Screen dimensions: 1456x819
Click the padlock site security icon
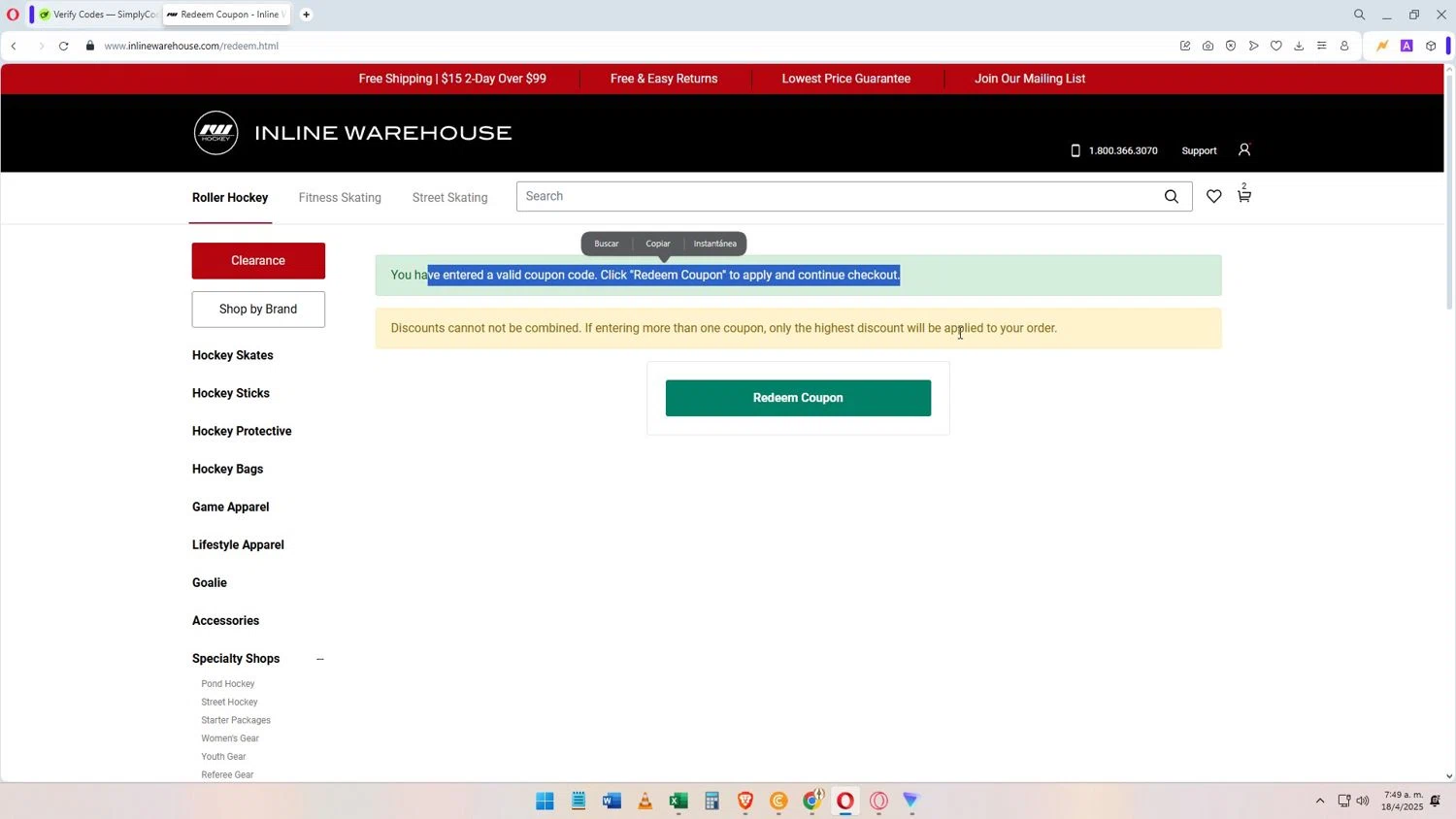(90, 46)
